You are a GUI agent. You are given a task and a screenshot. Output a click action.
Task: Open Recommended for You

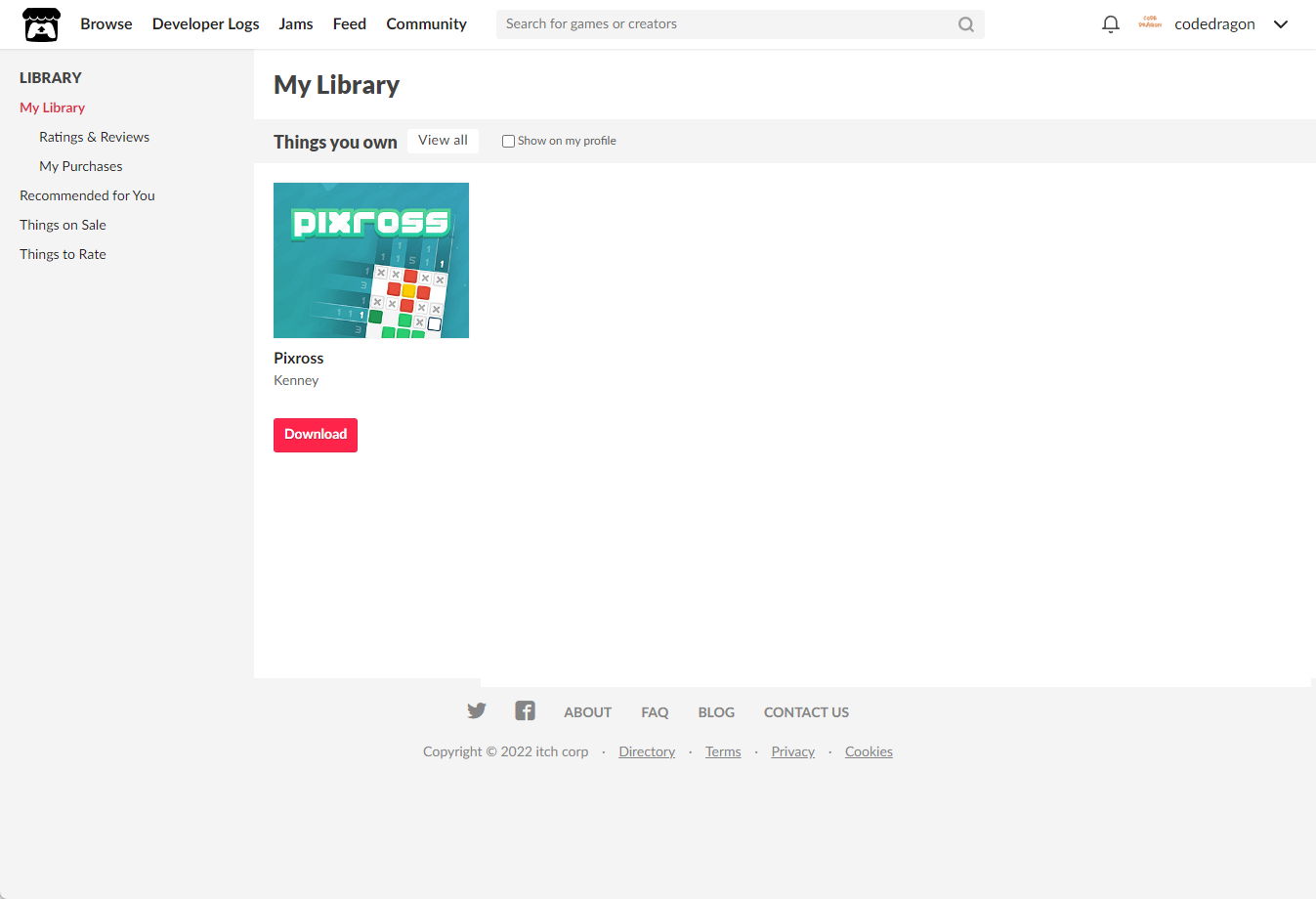(x=88, y=195)
